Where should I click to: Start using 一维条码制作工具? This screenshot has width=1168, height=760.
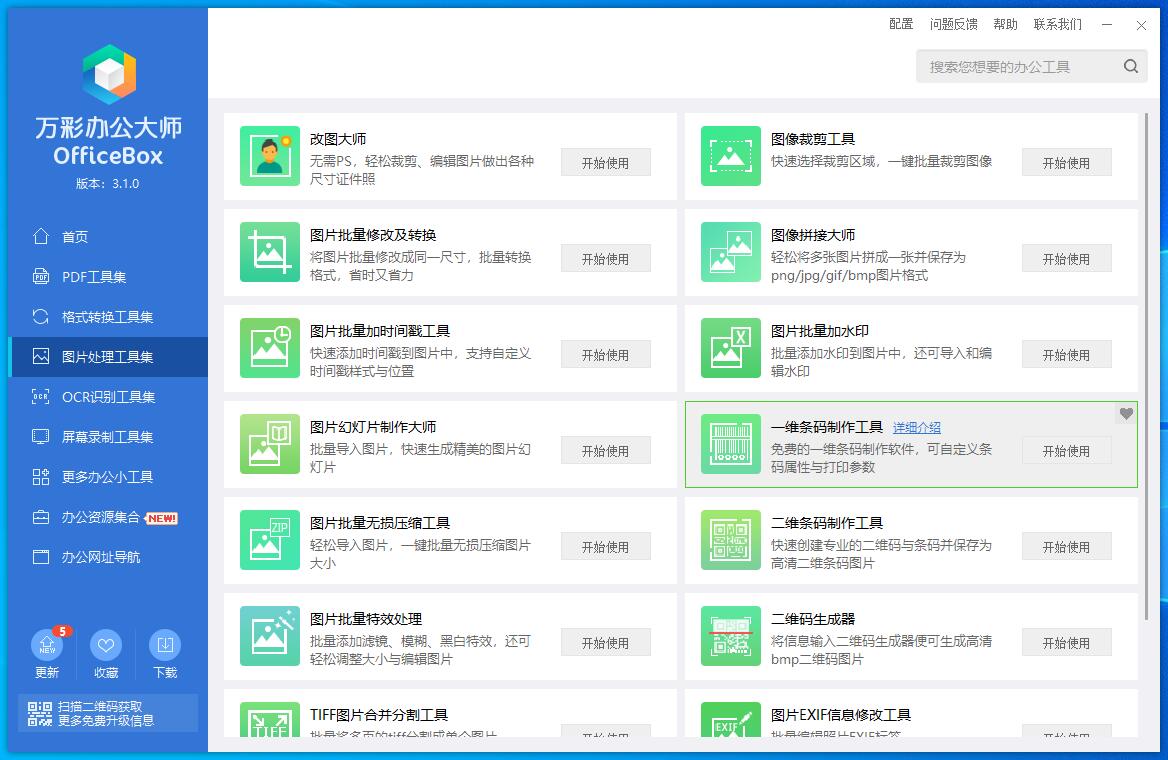(1066, 451)
